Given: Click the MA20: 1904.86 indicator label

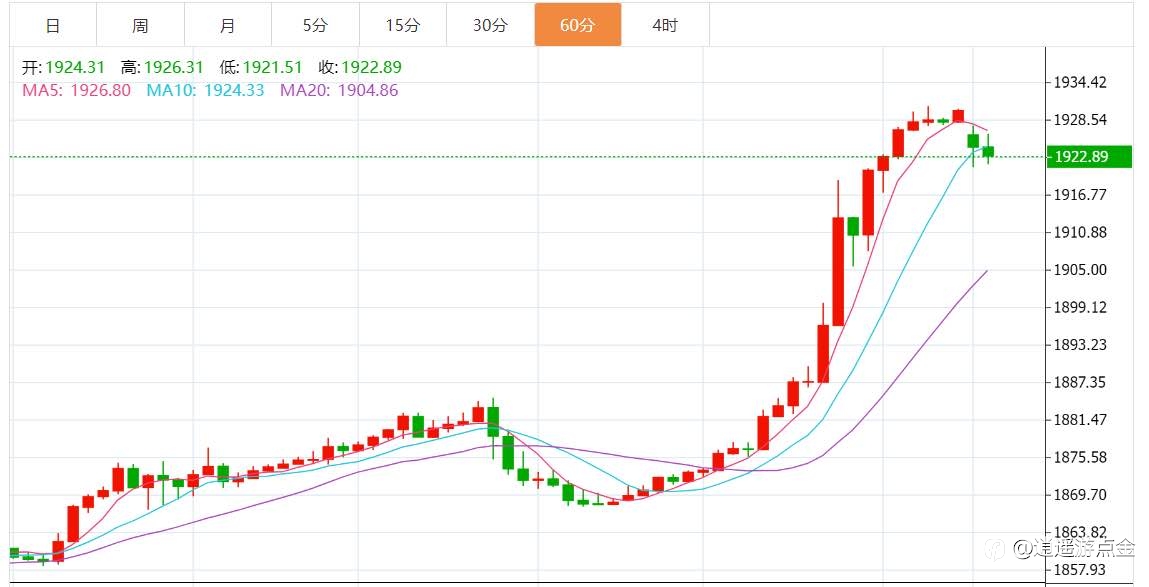Looking at the screenshot, I should tap(339, 90).
